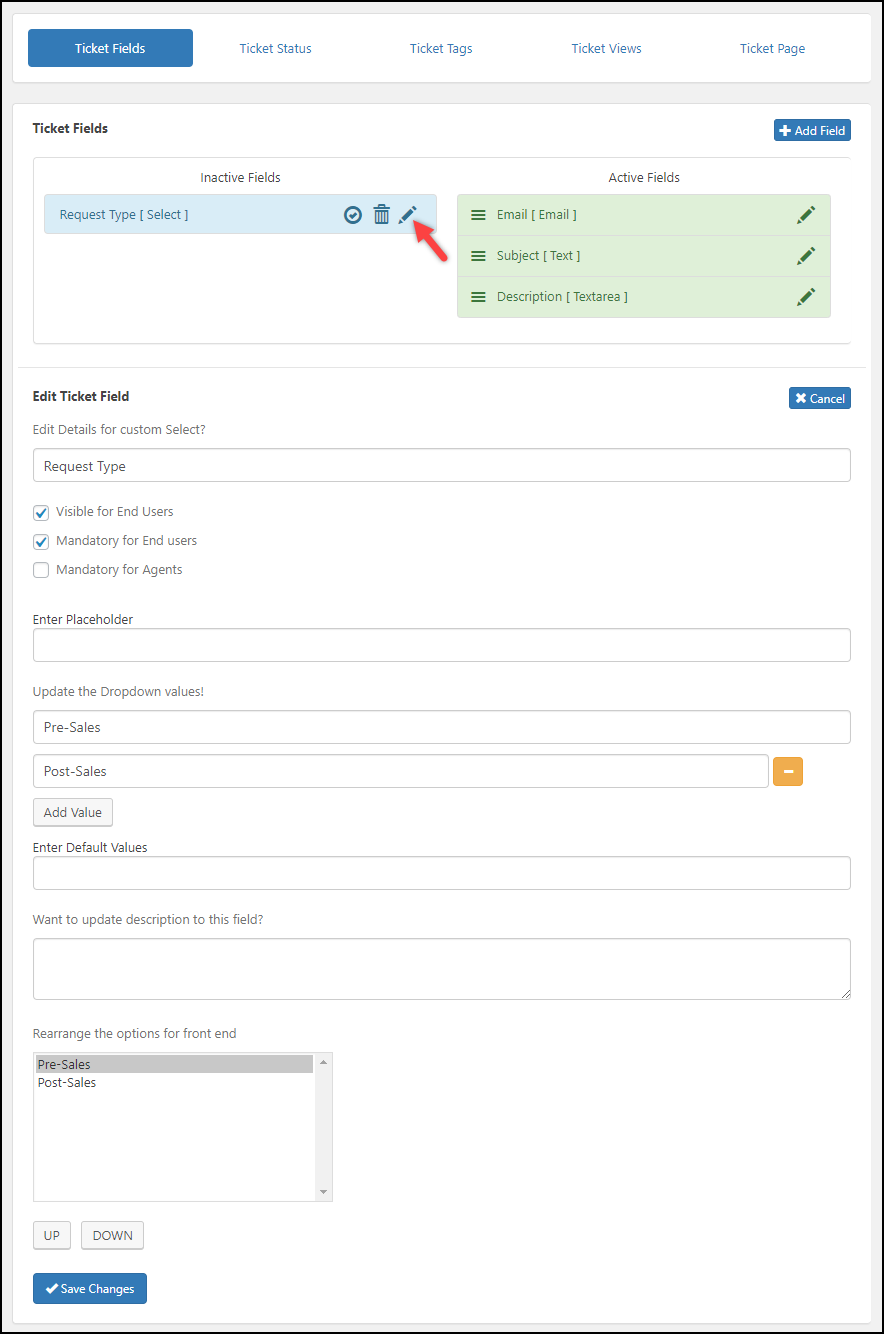Edit the Description field pencil icon

(806, 297)
